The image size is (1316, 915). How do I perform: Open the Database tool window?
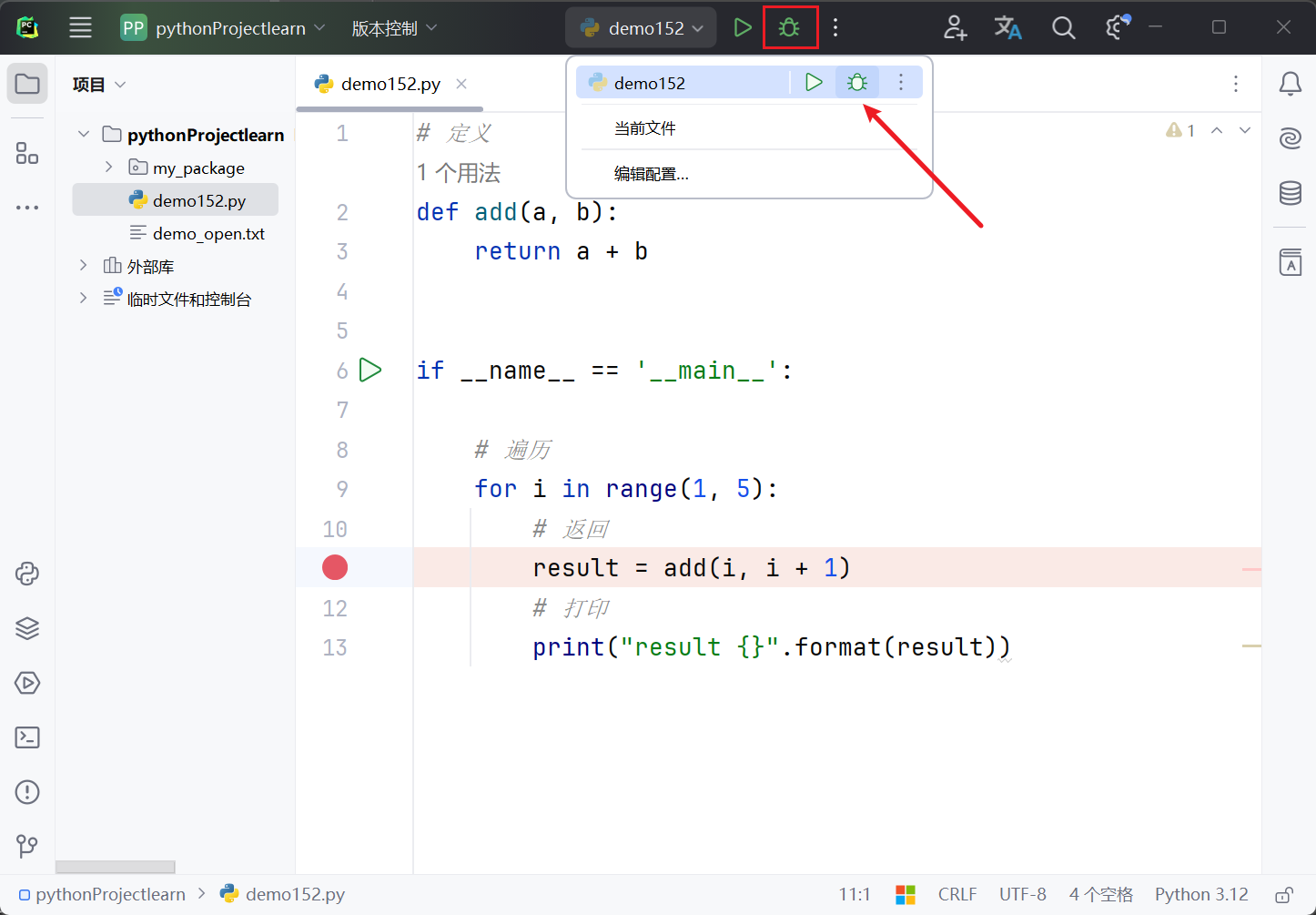pos(1290,193)
